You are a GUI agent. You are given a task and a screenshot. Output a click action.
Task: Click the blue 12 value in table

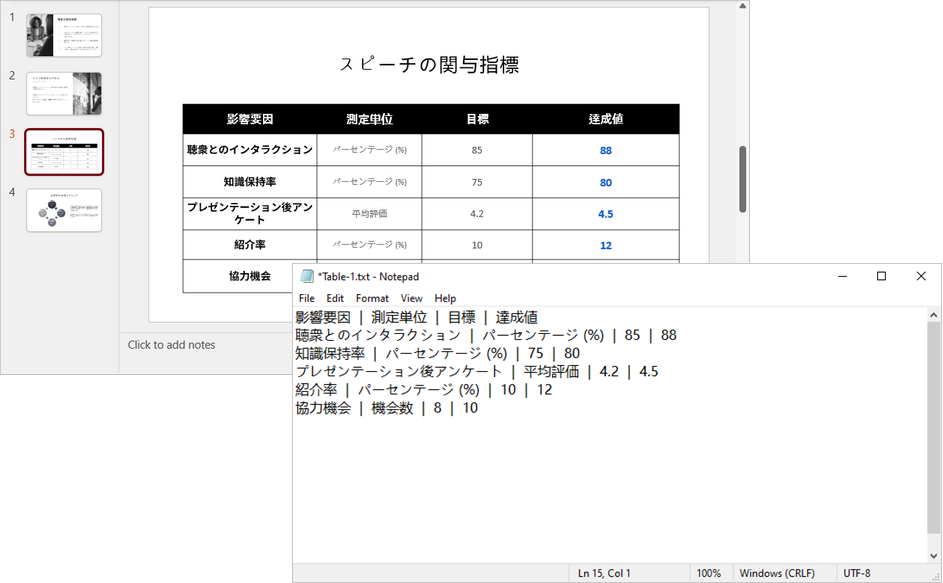(606, 245)
